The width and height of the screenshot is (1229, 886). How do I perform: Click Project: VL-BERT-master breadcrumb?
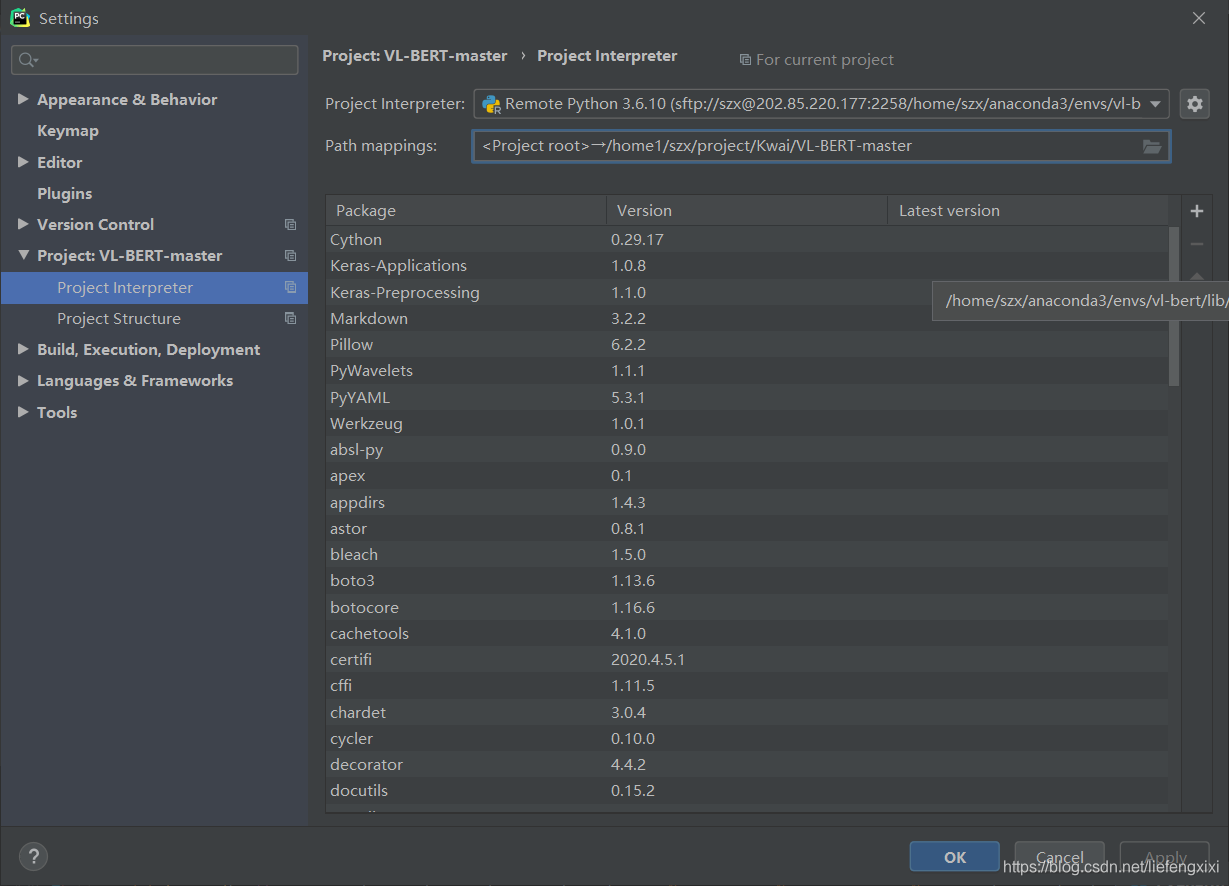[415, 56]
